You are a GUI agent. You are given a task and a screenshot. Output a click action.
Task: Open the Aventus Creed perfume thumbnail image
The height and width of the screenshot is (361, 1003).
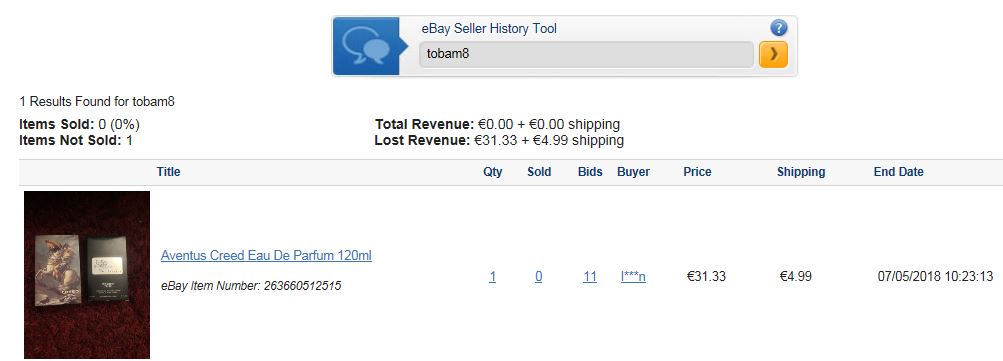point(87,275)
